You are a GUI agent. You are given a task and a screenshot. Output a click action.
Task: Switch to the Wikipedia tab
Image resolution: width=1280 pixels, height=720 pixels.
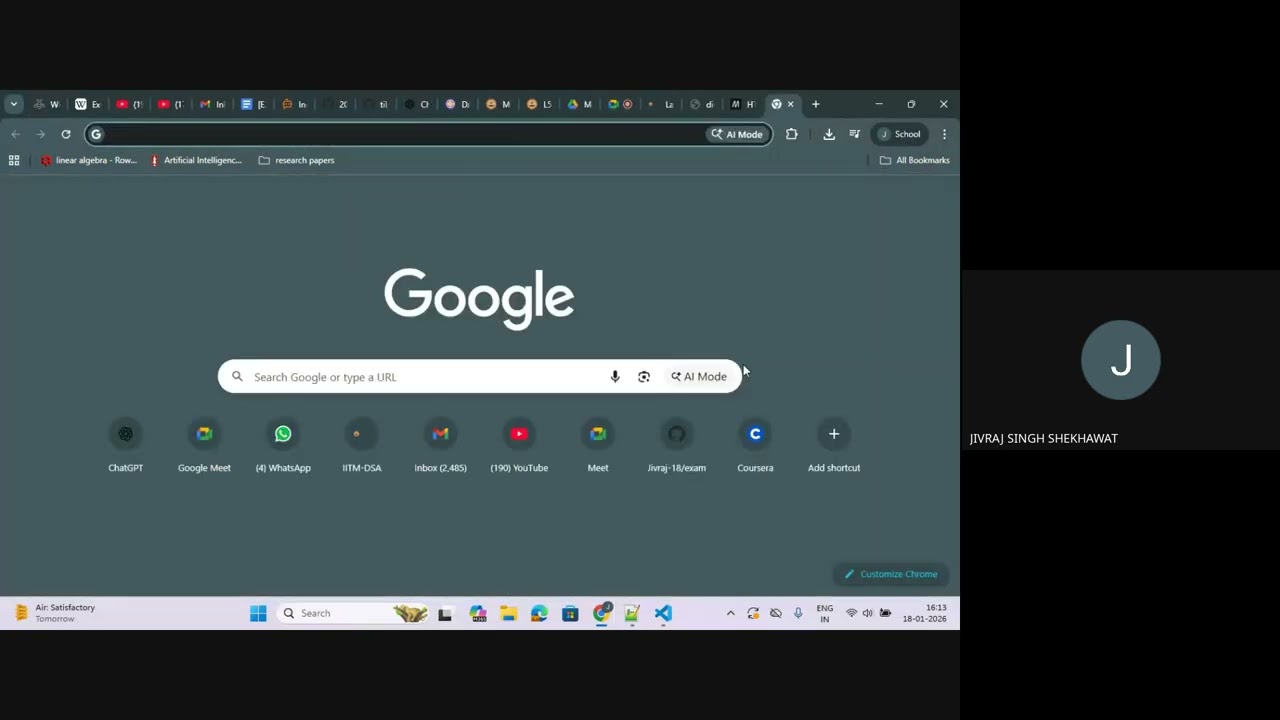click(x=88, y=104)
